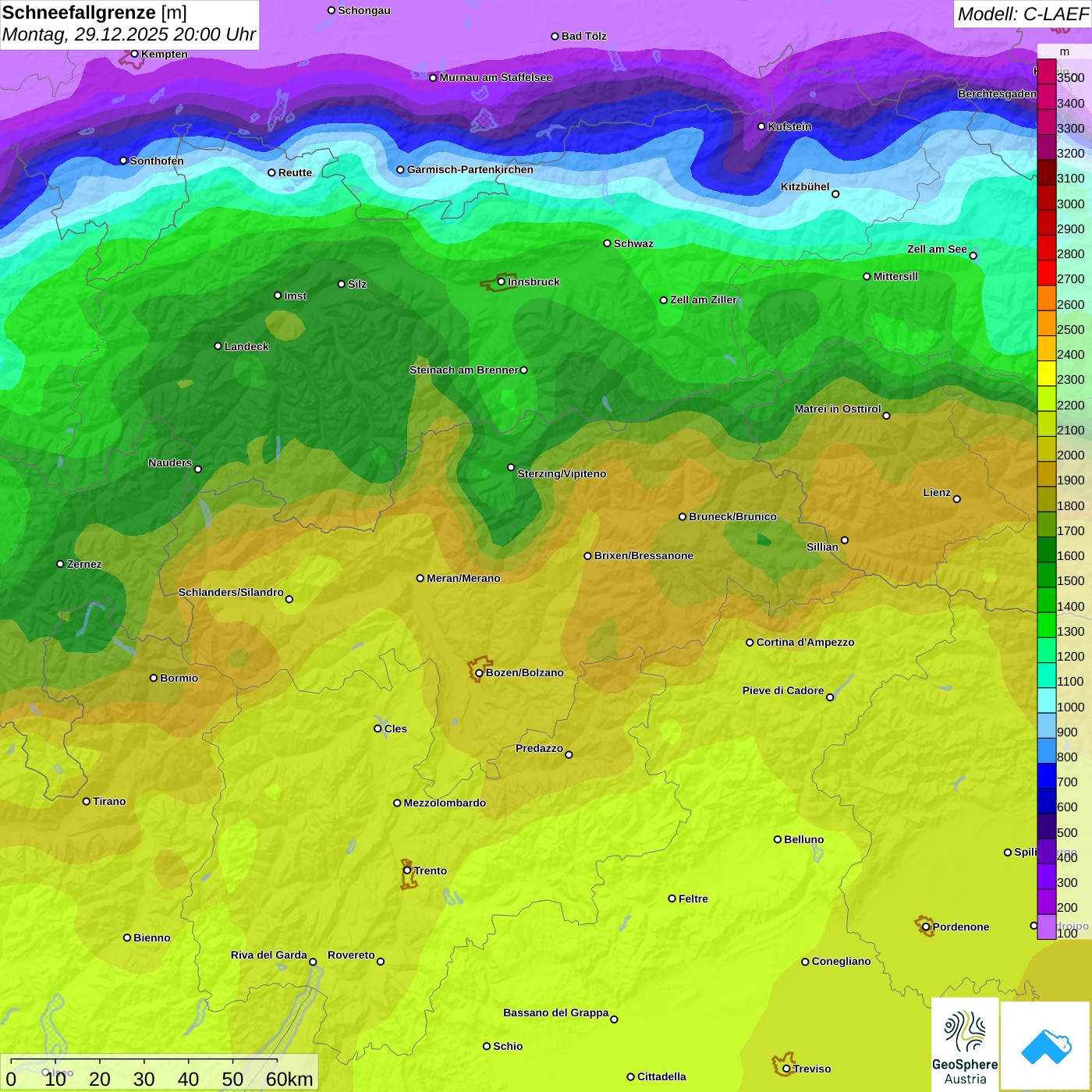Click the Conegliano label

tap(841, 961)
